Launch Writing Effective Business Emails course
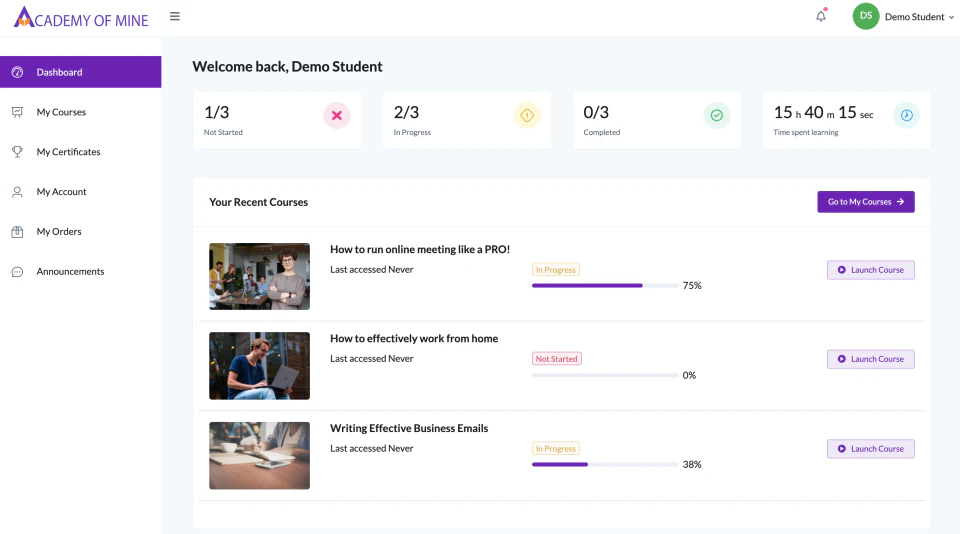This screenshot has height=534, width=960. (x=870, y=449)
